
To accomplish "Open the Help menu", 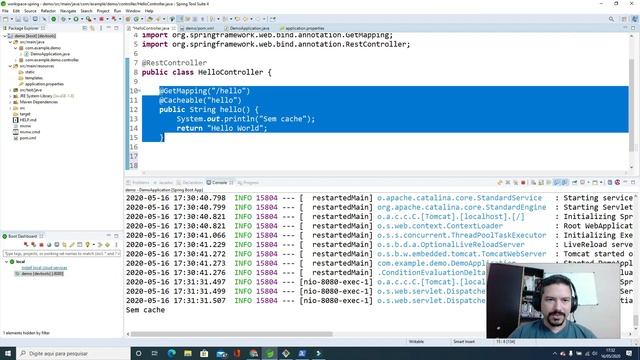I will [x=149, y=11].
